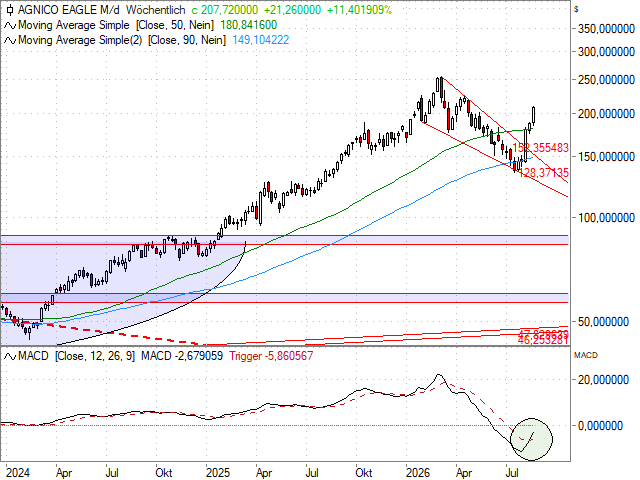Click the MACD [Close, 12, 26, 9] label
Viewport: 640px width, 480px height.
tap(76, 356)
